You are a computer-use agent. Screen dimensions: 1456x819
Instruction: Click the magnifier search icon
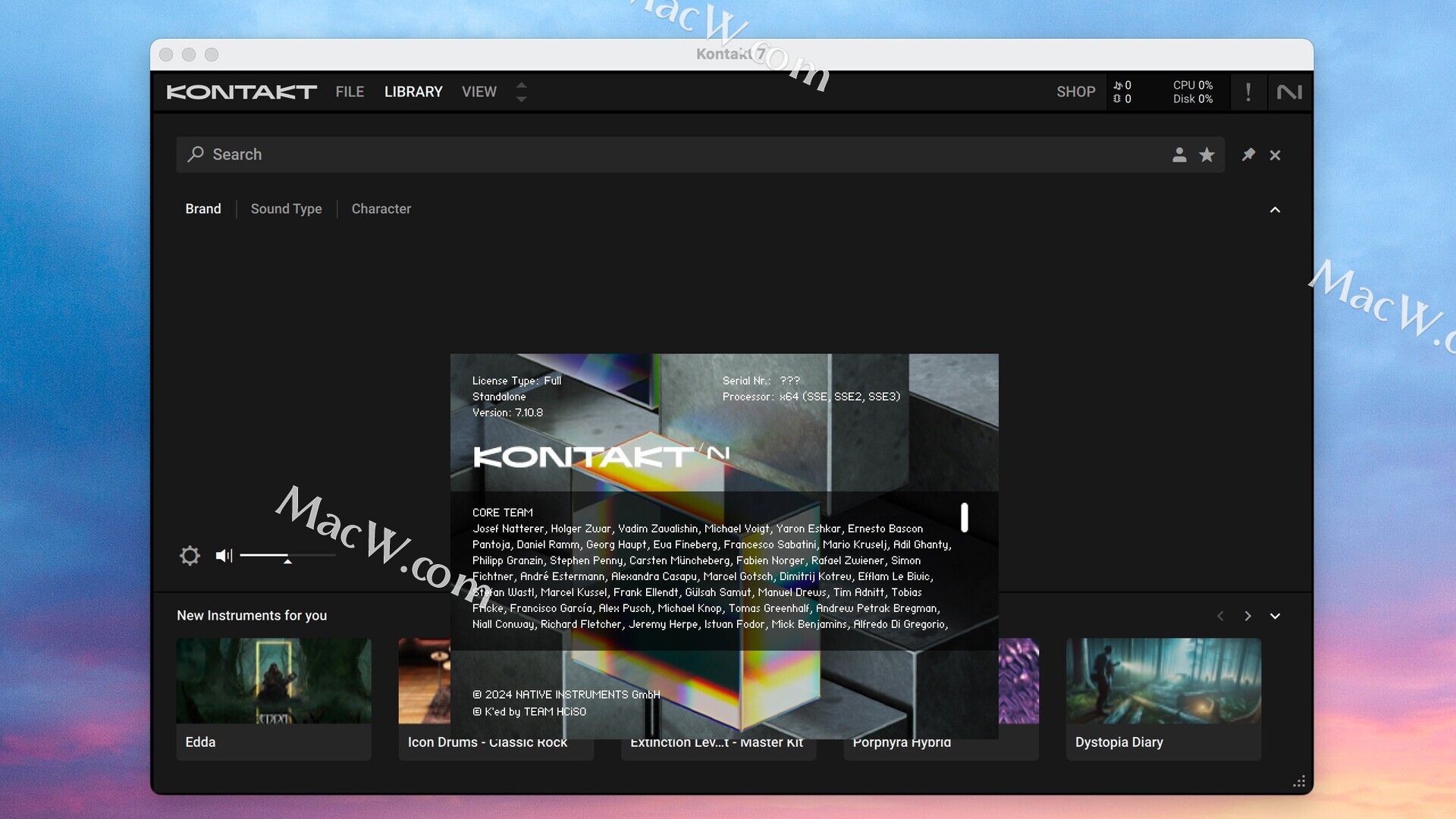pos(196,154)
